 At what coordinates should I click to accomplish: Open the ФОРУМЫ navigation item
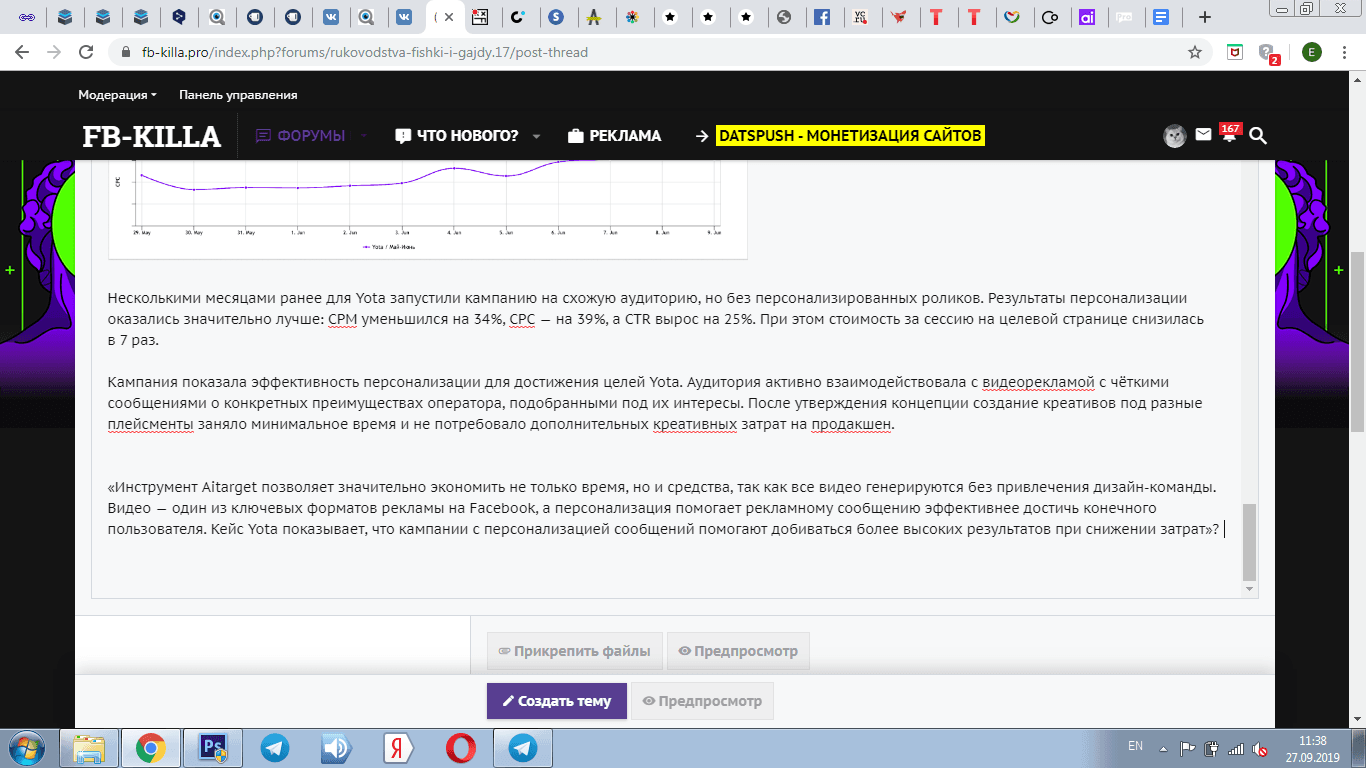[x=301, y=136]
